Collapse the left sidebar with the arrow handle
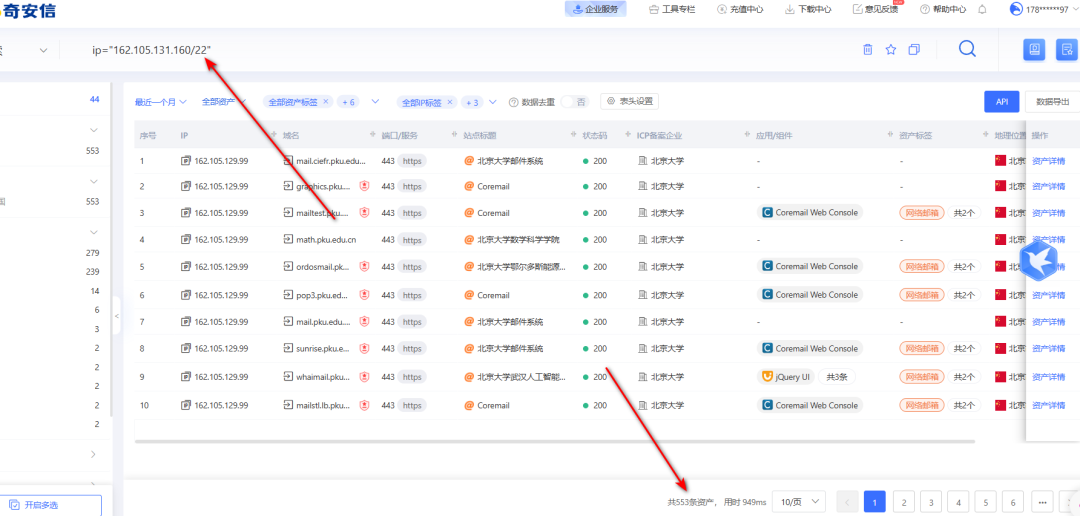Viewport: 1080px width, 516px height. pyautogui.click(x=116, y=316)
